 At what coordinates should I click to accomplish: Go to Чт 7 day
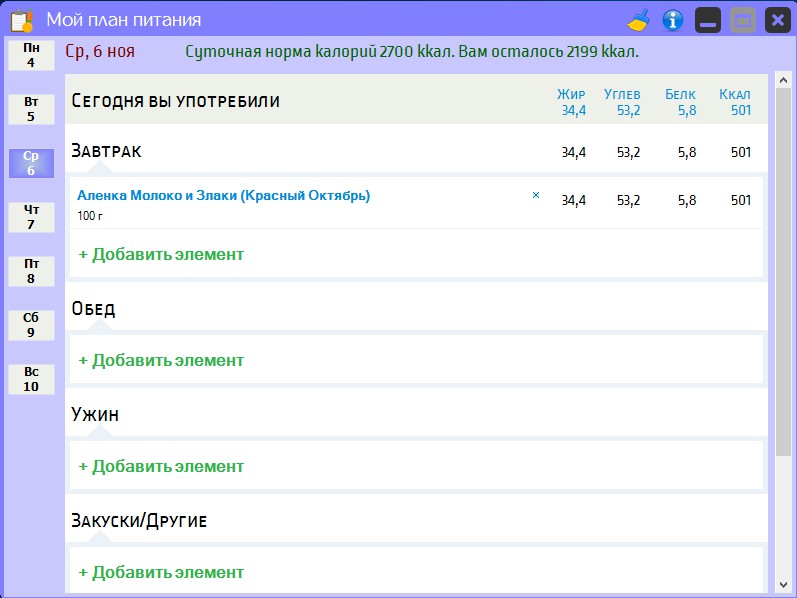[x=31, y=217]
